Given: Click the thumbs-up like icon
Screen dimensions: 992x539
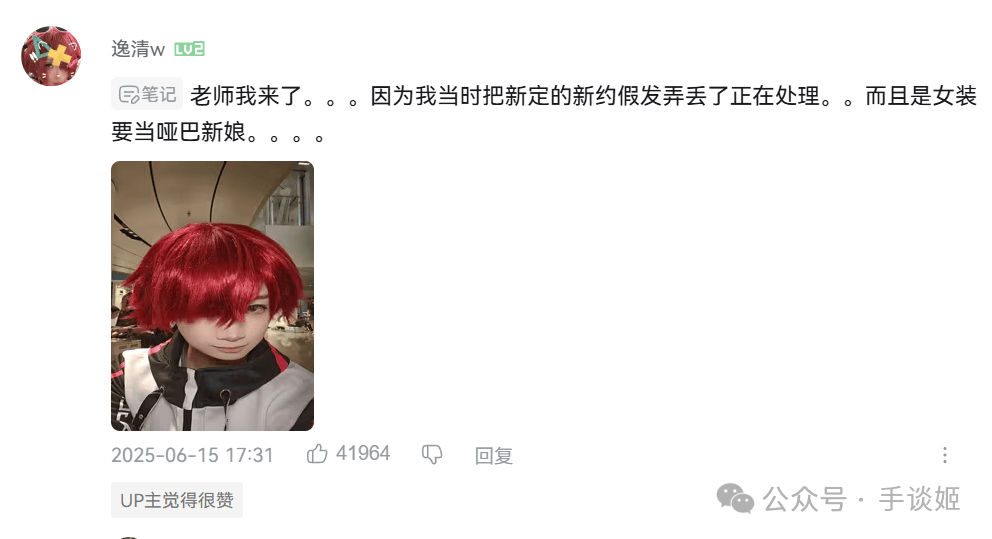Looking at the screenshot, I should point(317,454).
